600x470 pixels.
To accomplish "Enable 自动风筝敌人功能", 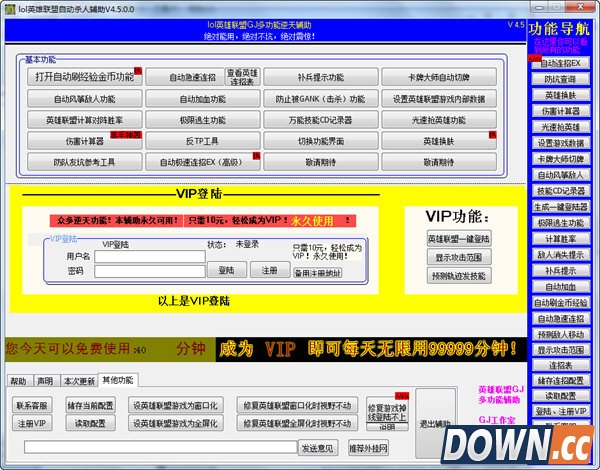I will pos(85,99).
